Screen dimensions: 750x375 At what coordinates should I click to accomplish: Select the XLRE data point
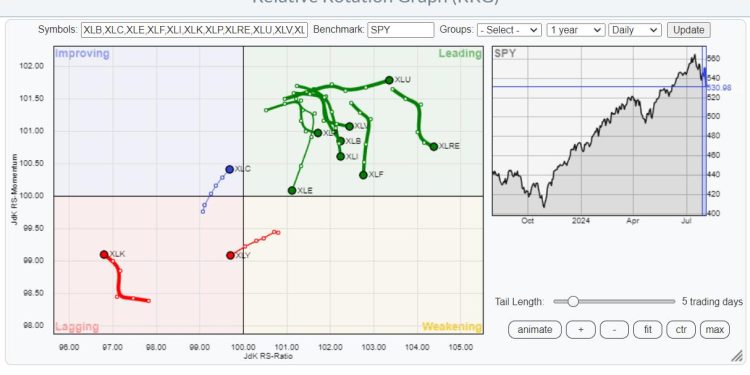(433, 146)
